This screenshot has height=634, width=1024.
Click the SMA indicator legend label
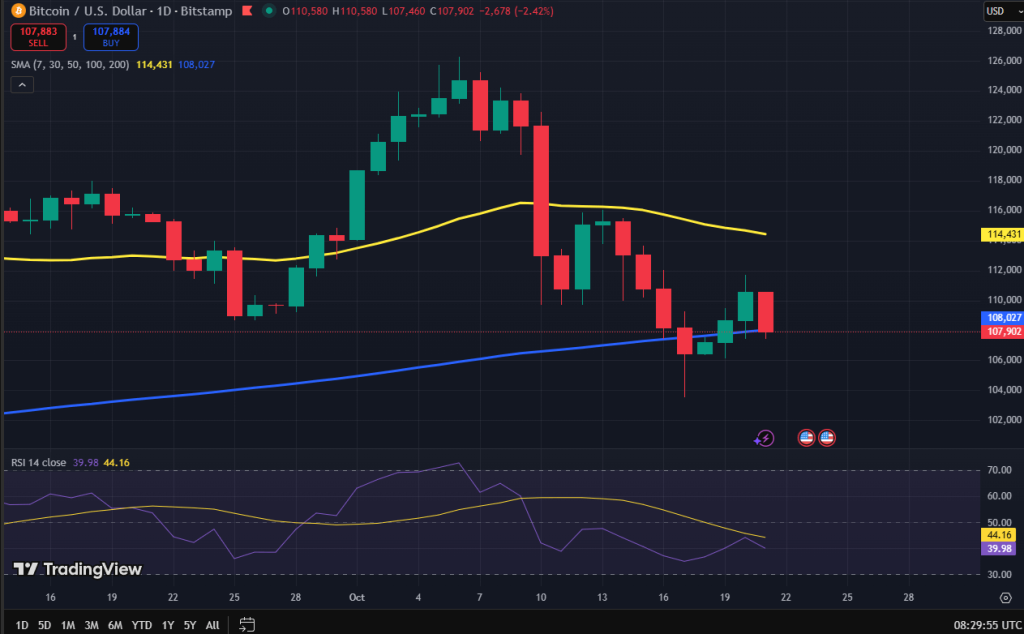click(x=70, y=65)
